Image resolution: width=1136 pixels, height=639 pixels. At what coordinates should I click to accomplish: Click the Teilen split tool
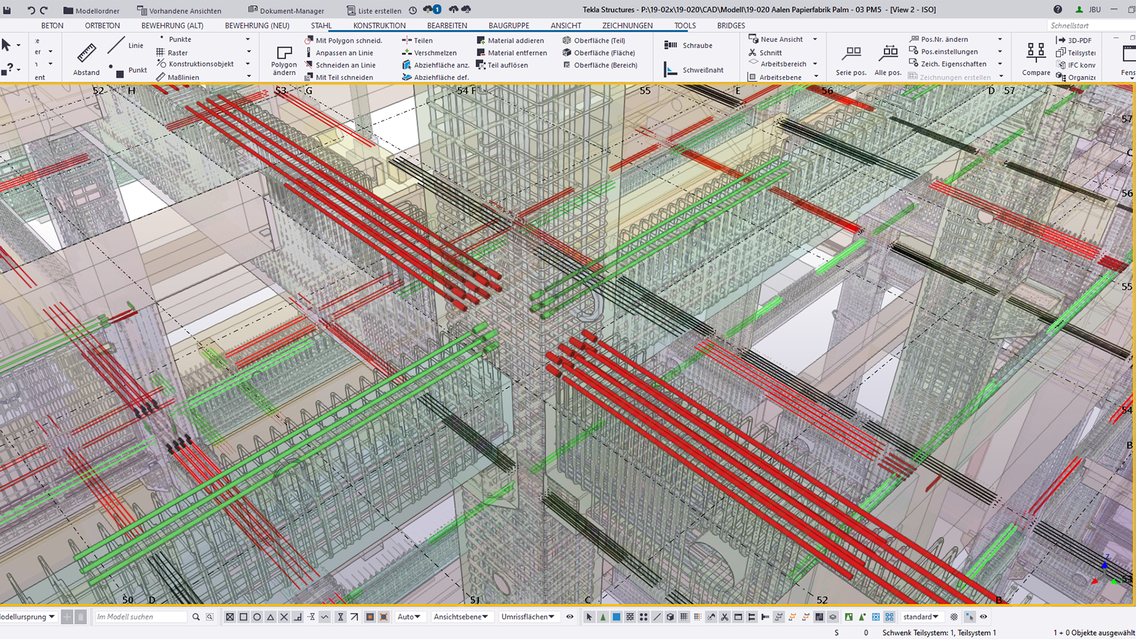pos(417,41)
